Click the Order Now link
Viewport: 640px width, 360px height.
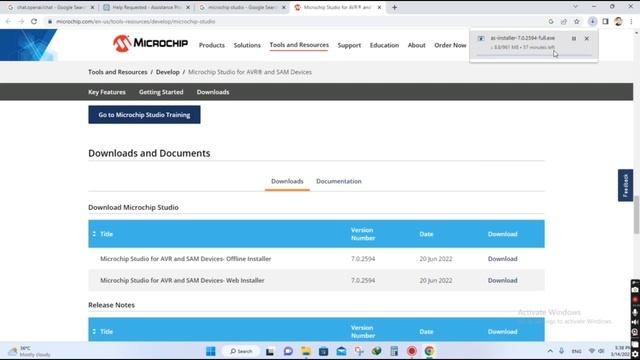[450, 45]
